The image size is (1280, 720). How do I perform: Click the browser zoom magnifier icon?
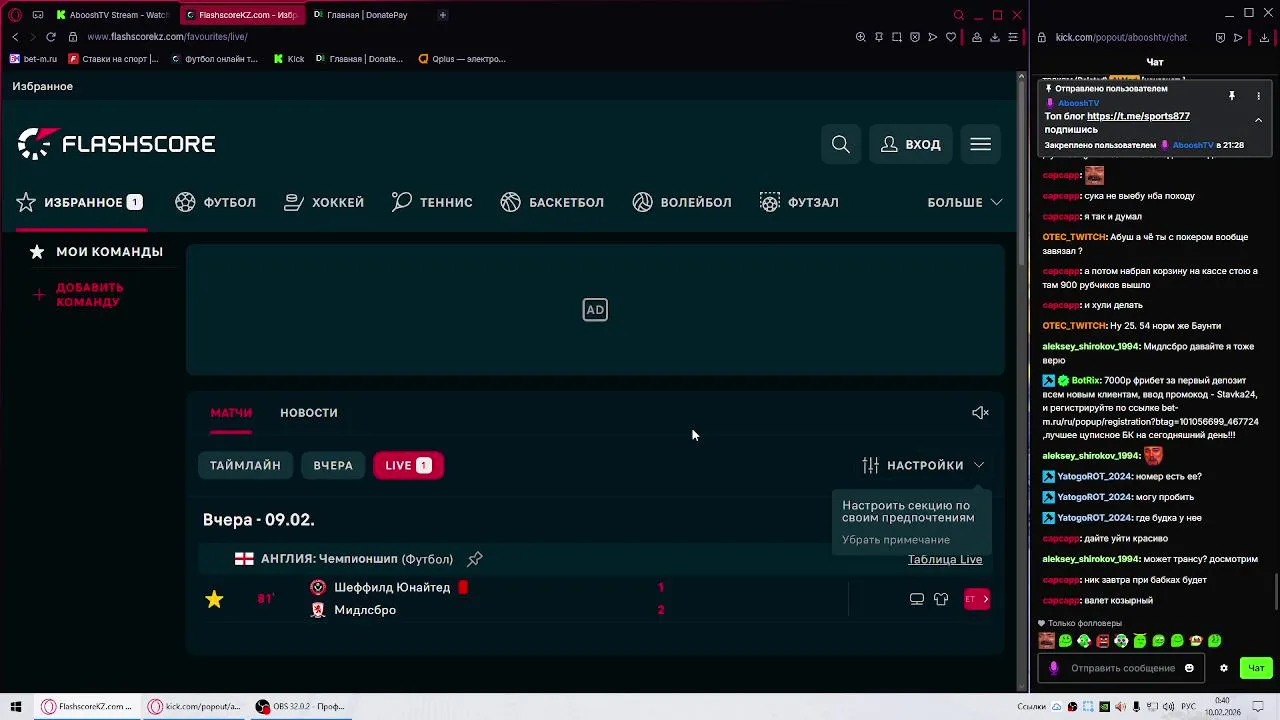[860, 37]
